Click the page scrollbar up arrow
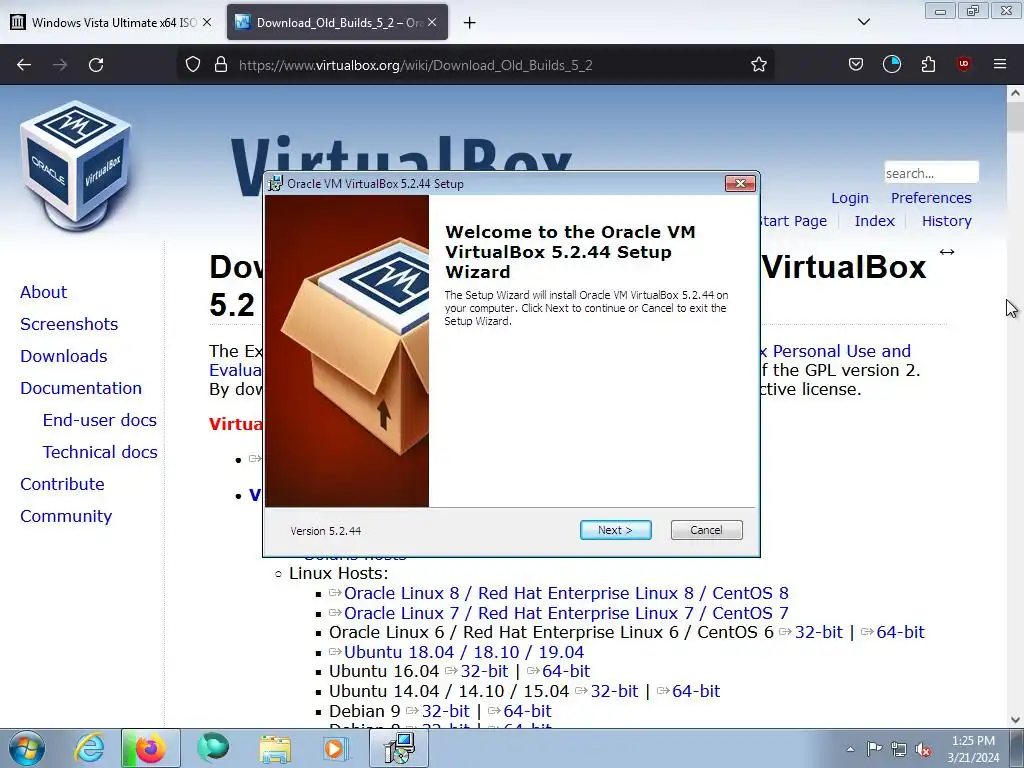The width and height of the screenshot is (1024, 768). [1015, 93]
